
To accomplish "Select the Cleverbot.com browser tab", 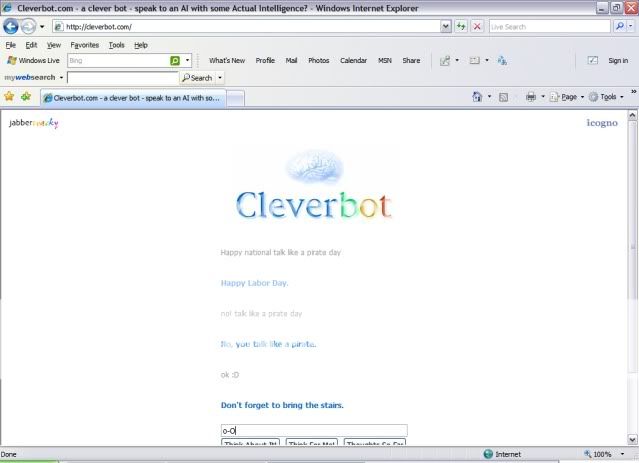I will coord(135,98).
